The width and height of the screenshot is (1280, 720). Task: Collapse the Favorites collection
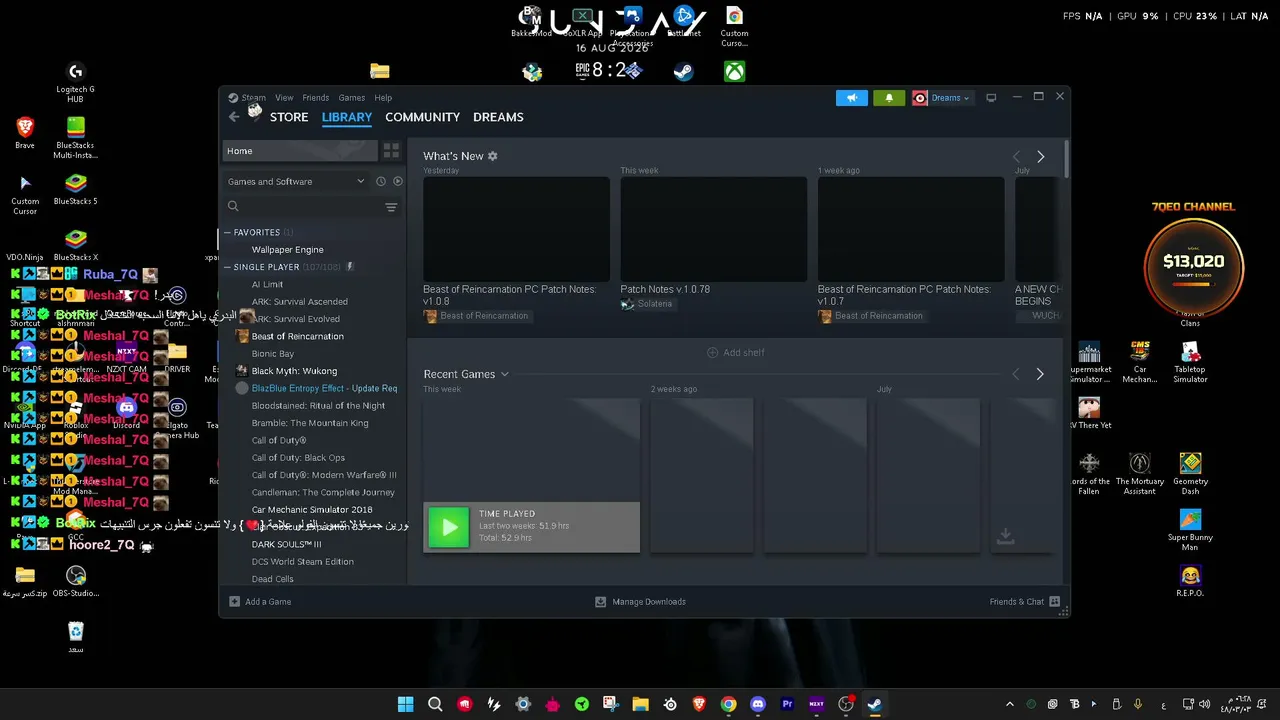point(227,232)
